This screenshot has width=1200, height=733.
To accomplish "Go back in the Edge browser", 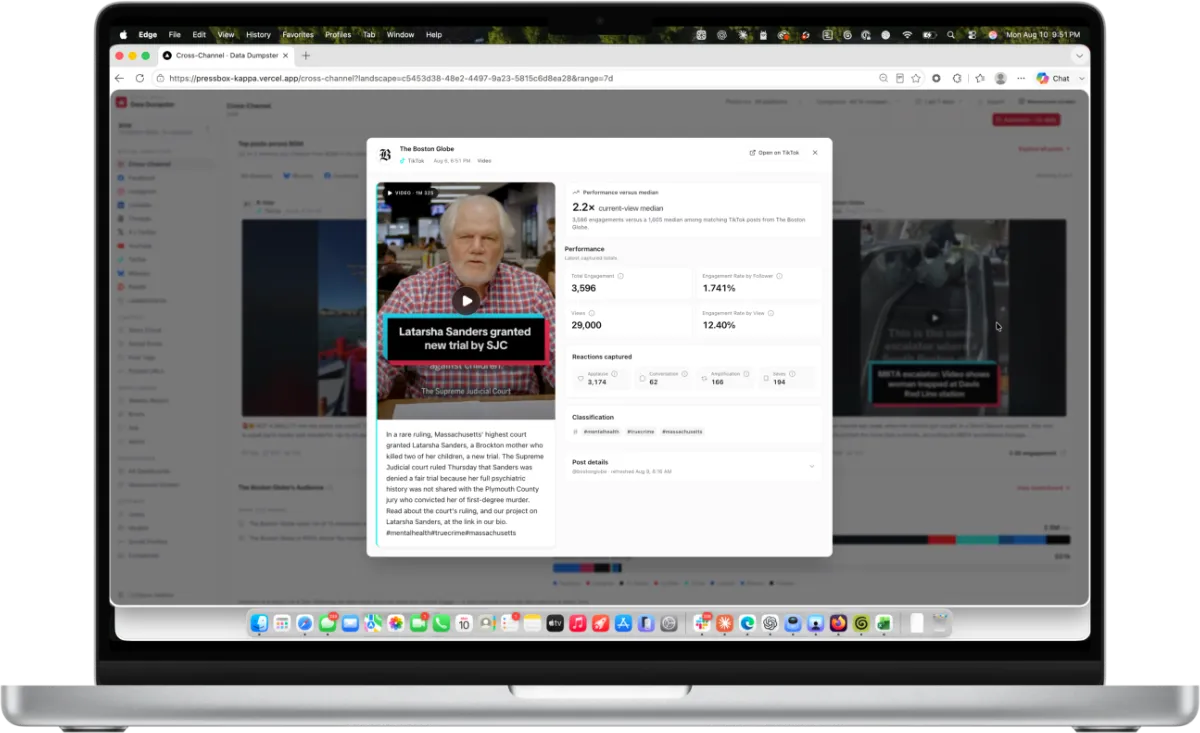I will [120, 78].
